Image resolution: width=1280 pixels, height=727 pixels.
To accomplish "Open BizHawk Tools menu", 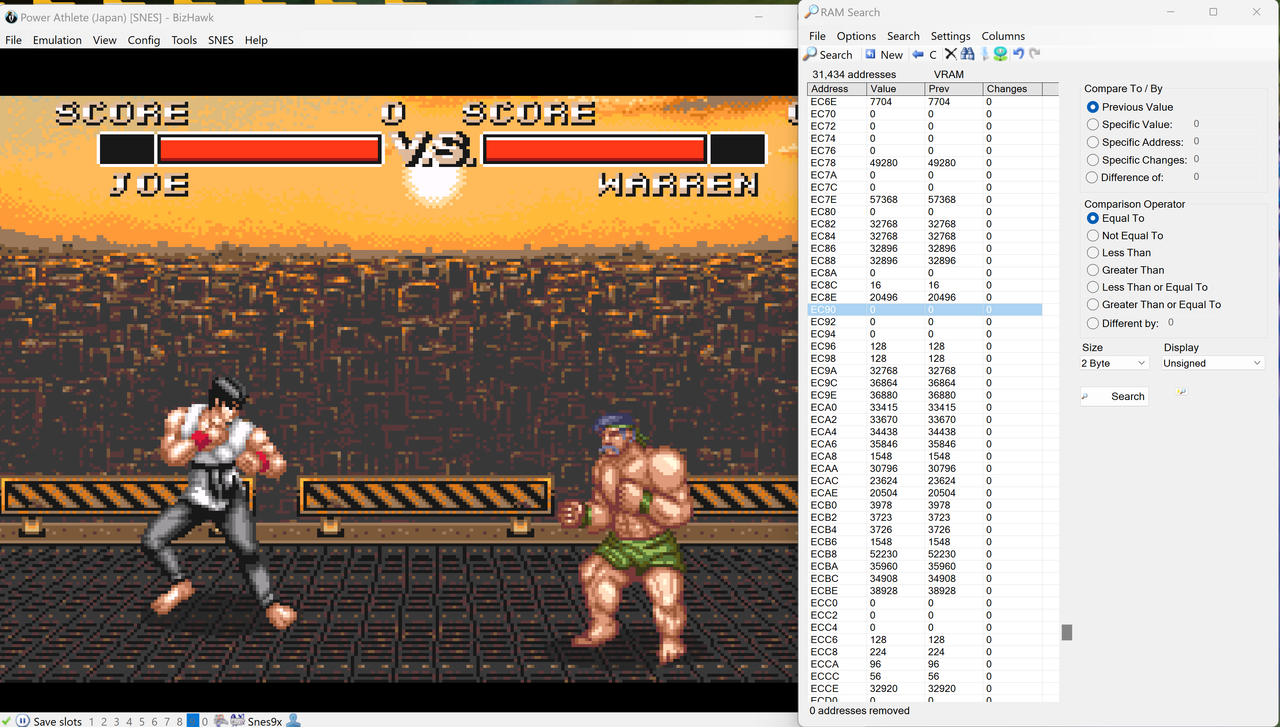I will [x=184, y=40].
